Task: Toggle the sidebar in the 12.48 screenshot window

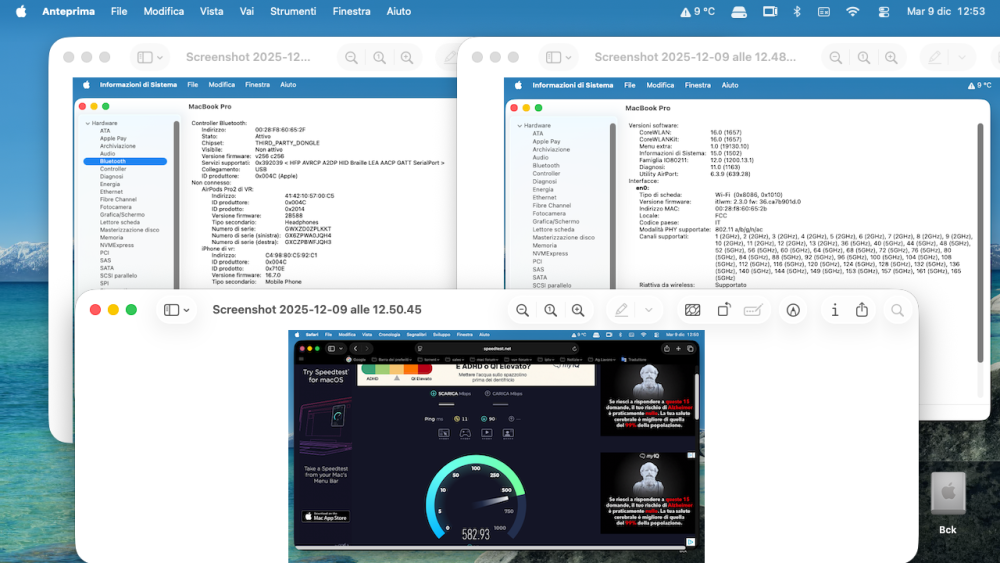Action: [x=554, y=57]
